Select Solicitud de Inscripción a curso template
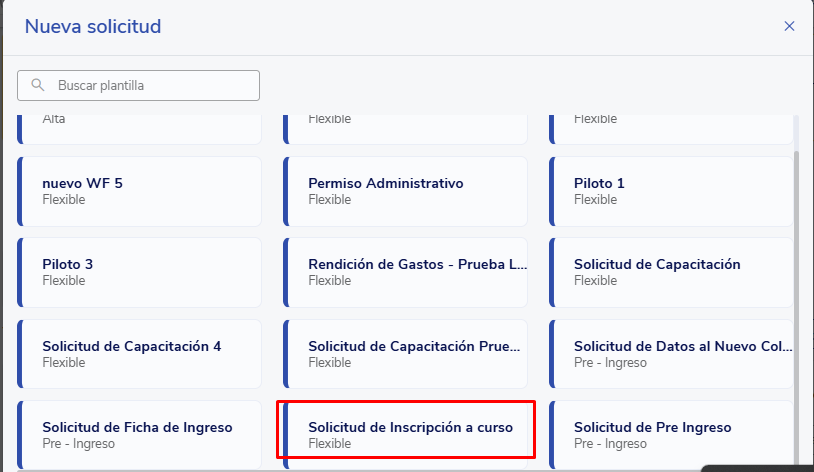This screenshot has height=472, width=814. 405,435
